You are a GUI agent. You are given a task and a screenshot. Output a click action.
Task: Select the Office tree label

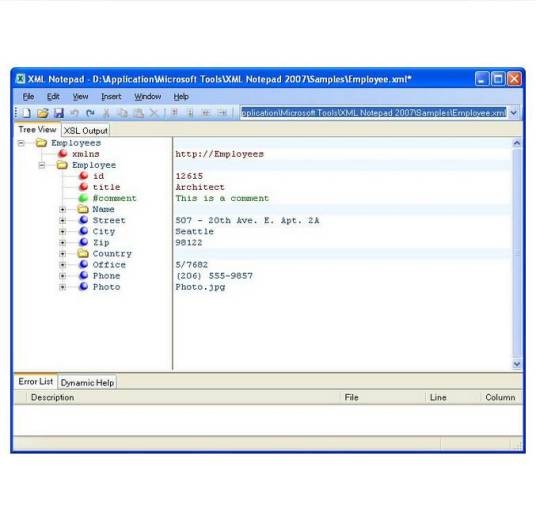point(109,265)
